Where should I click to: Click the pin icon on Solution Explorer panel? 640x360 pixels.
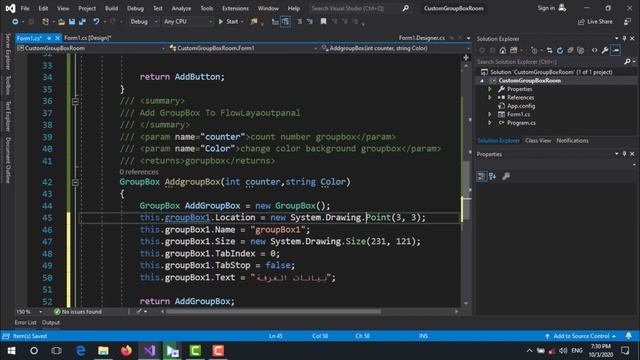click(x=624, y=38)
